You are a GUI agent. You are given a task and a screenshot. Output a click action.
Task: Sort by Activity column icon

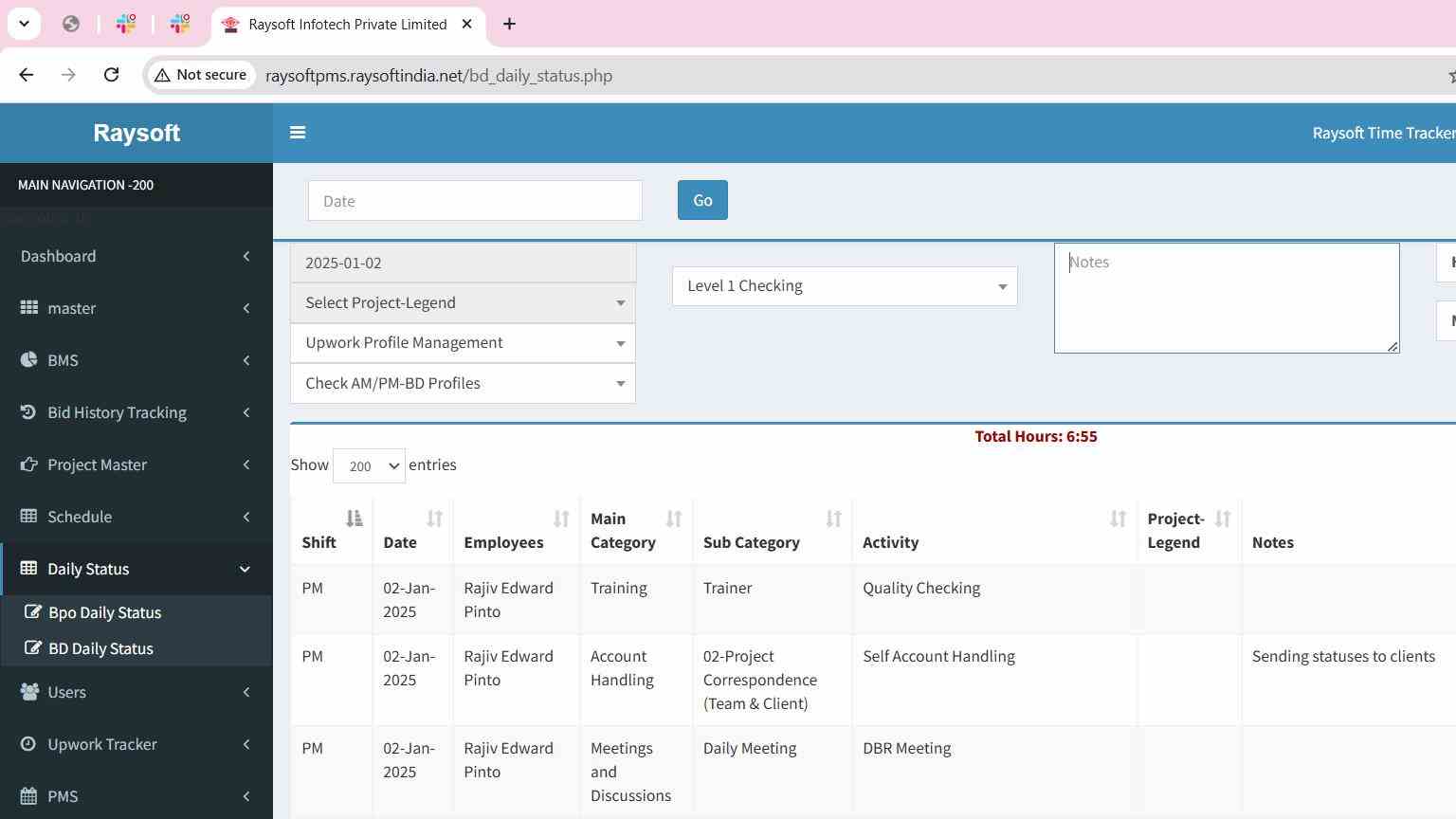[1118, 519]
